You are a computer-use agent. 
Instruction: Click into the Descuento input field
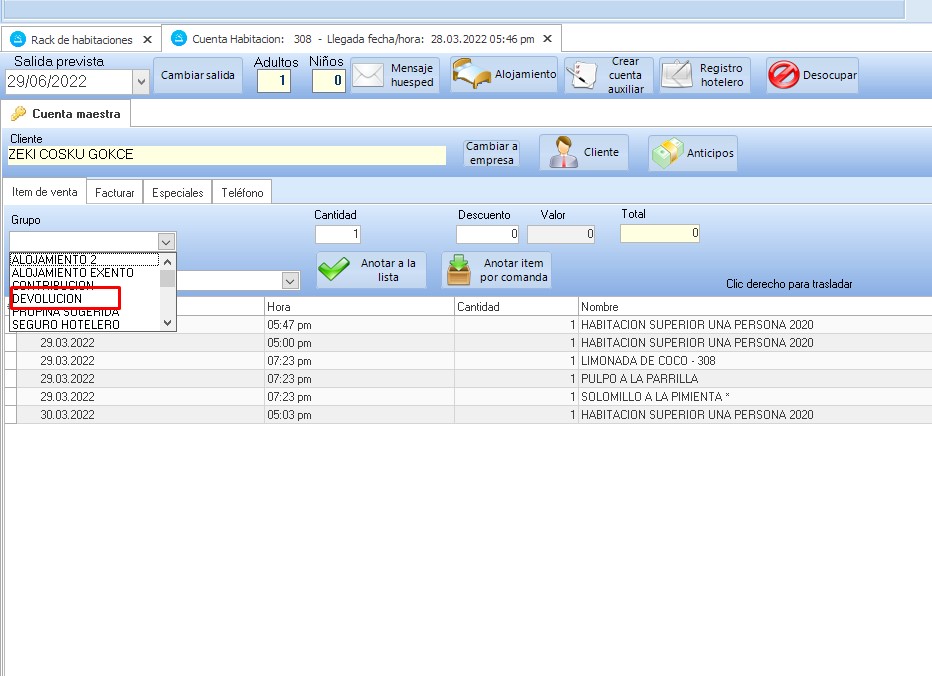(x=487, y=234)
